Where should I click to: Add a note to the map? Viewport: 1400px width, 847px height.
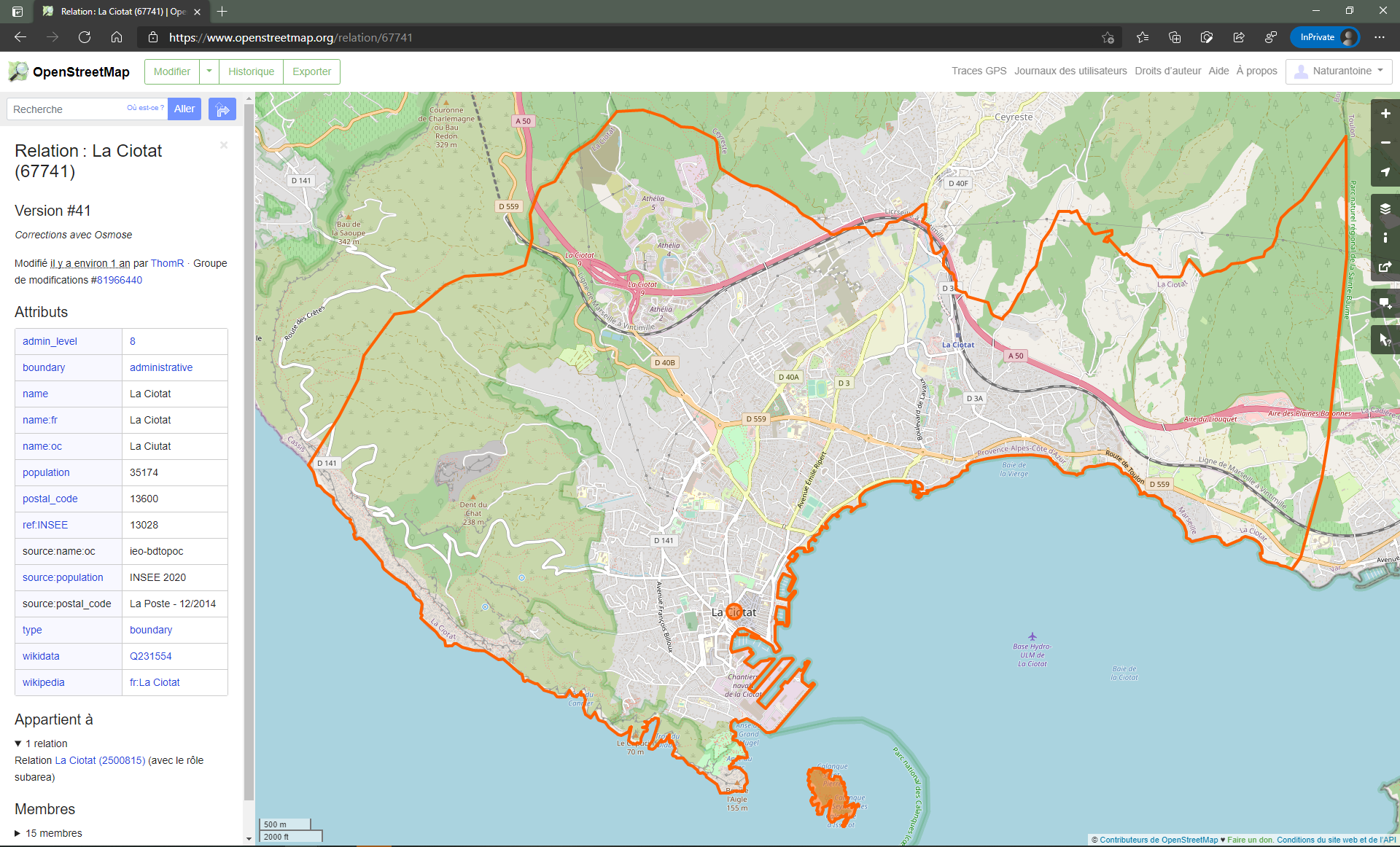tap(1385, 303)
